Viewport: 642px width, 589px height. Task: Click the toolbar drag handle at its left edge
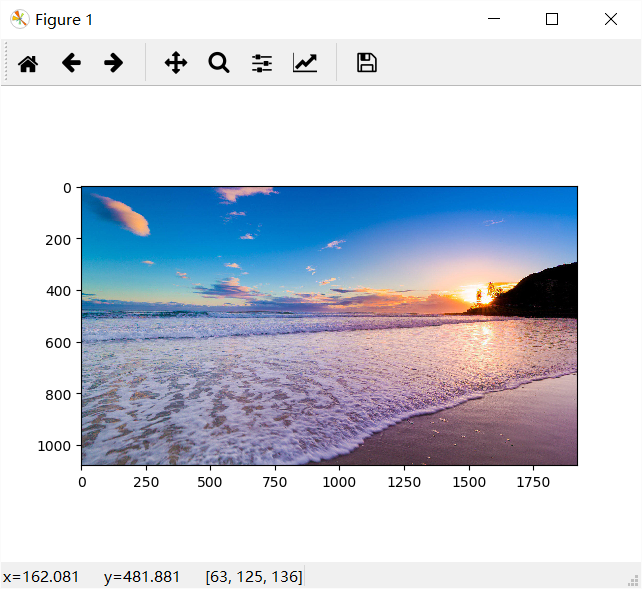coord(6,62)
